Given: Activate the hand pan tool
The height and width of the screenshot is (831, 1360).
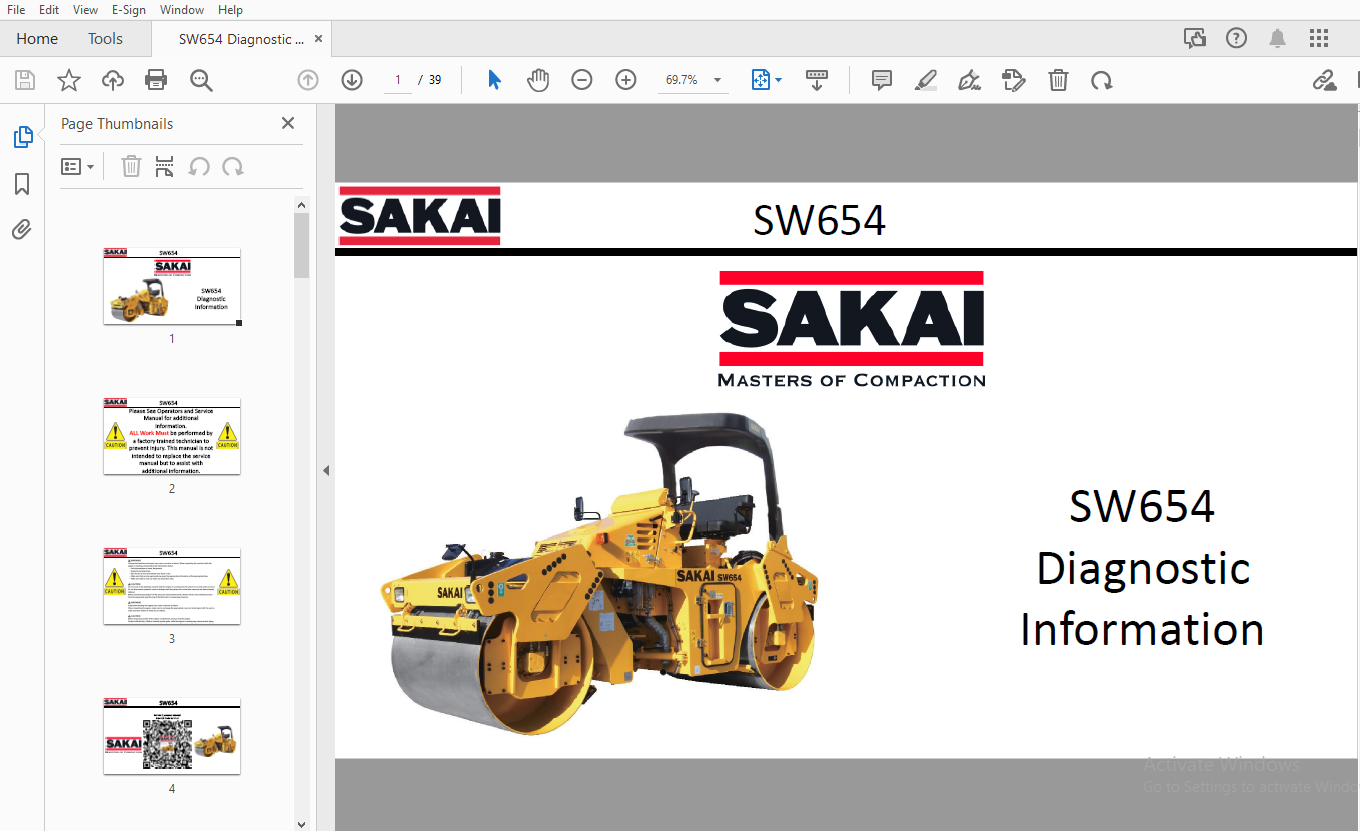Looking at the screenshot, I should tap(538, 80).
